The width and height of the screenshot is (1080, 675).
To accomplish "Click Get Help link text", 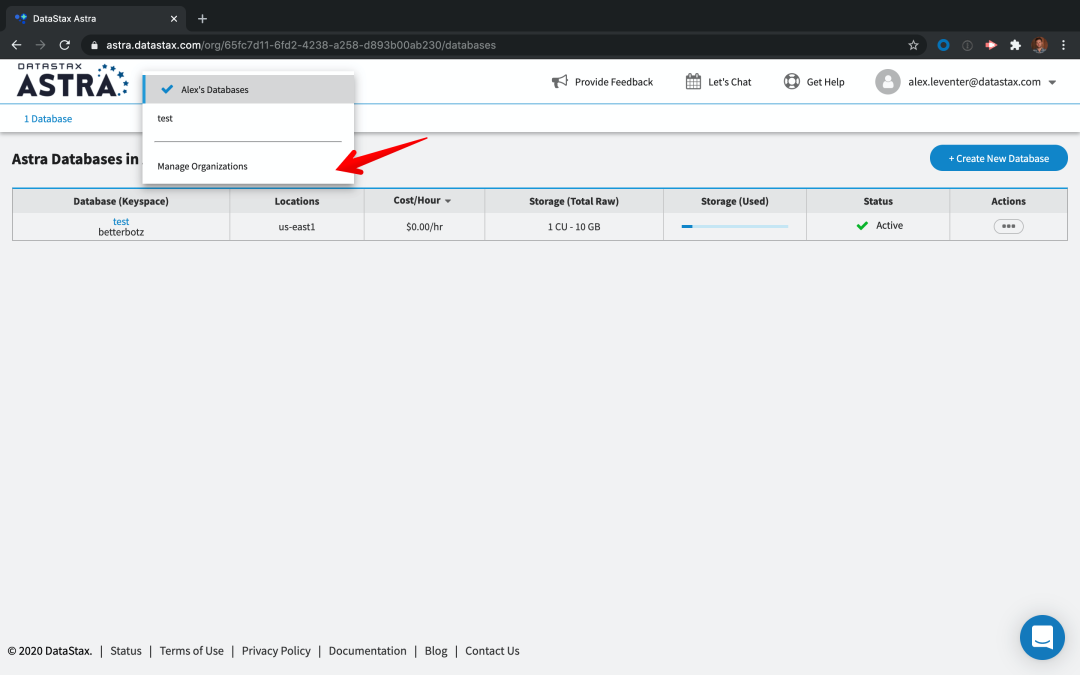I will point(825,82).
